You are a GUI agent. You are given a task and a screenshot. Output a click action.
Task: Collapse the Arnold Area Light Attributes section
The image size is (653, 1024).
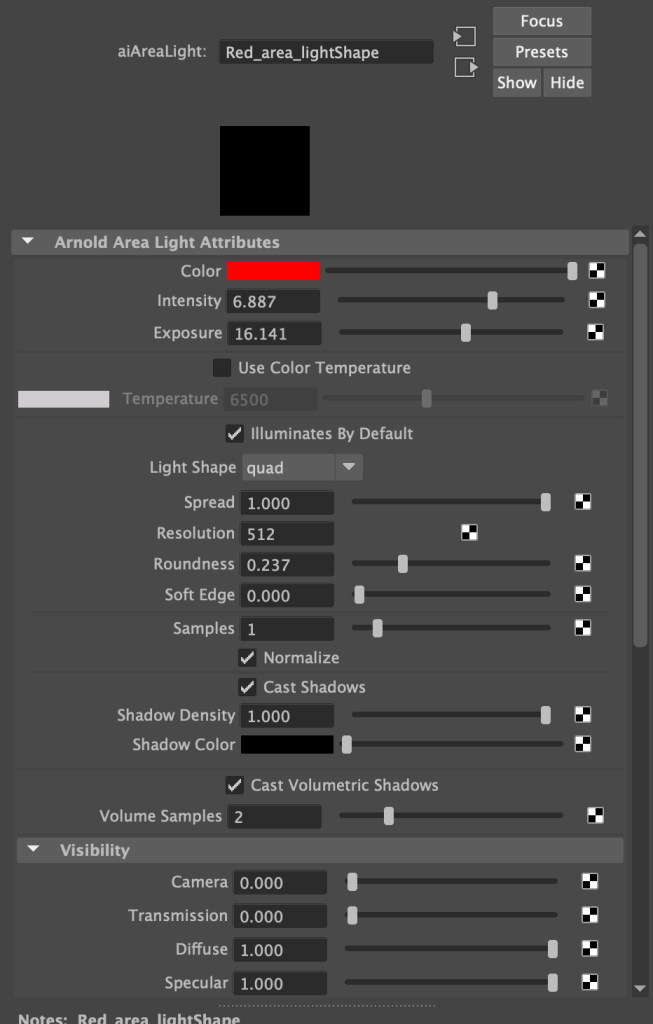tap(28, 242)
